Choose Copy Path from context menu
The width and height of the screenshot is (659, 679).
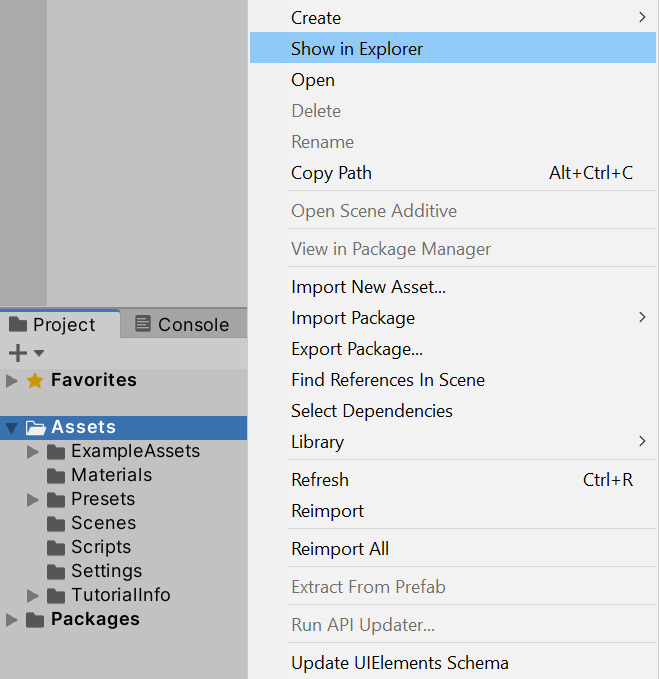click(x=331, y=173)
